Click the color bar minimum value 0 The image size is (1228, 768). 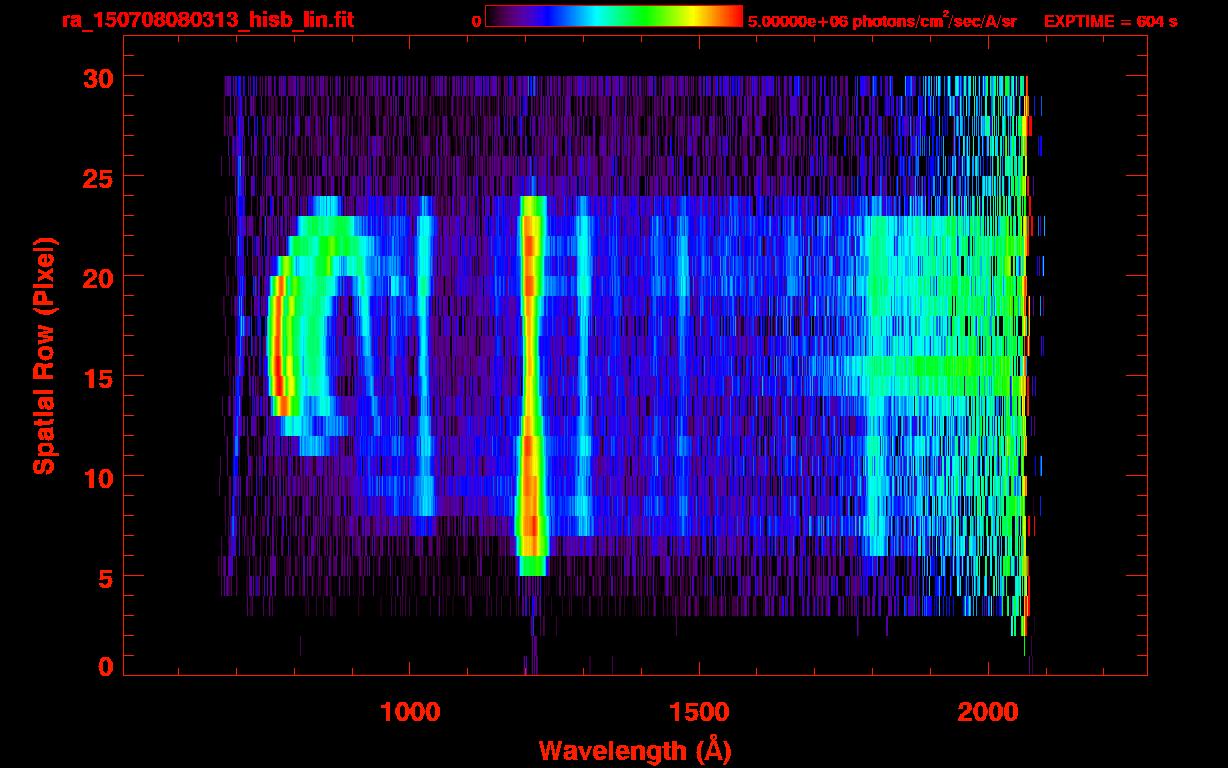point(476,21)
